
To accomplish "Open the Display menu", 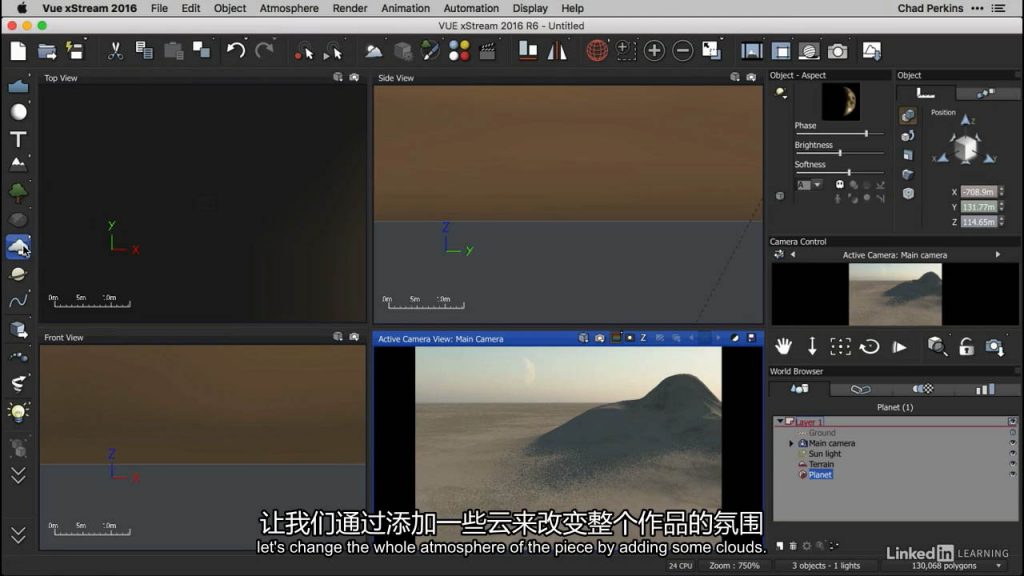I will 530,8.
